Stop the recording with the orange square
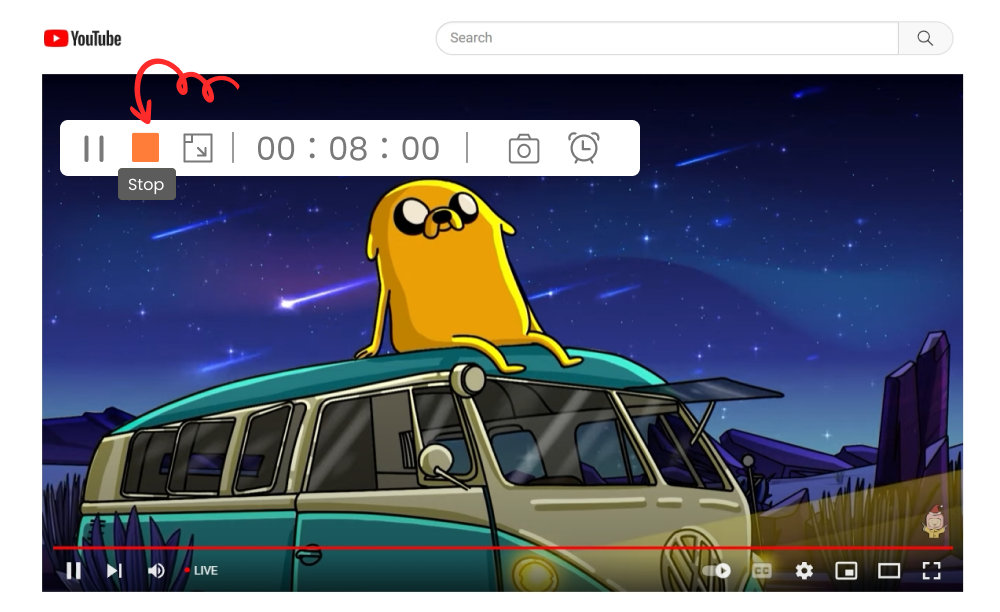 click(x=145, y=148)
